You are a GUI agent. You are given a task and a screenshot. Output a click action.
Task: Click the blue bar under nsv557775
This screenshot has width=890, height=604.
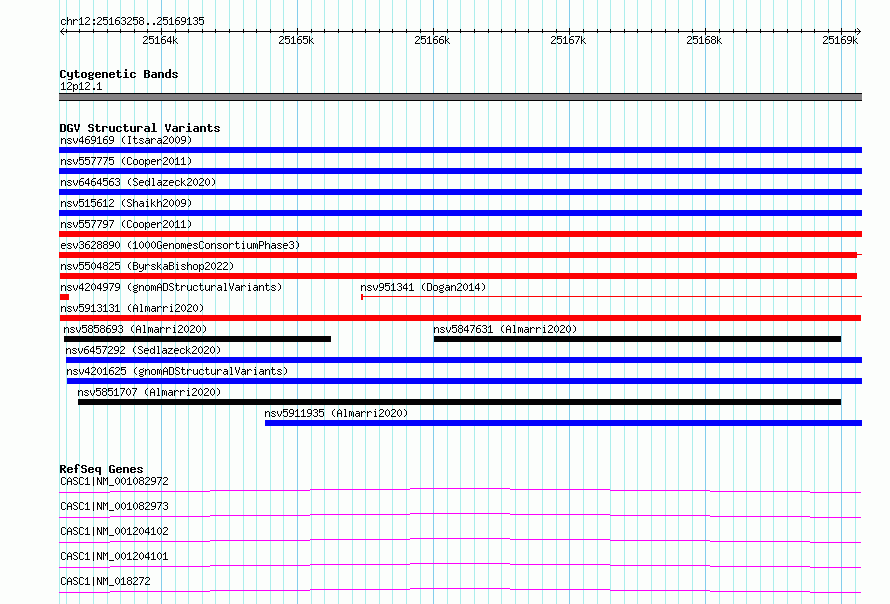(x=460, y=171)
